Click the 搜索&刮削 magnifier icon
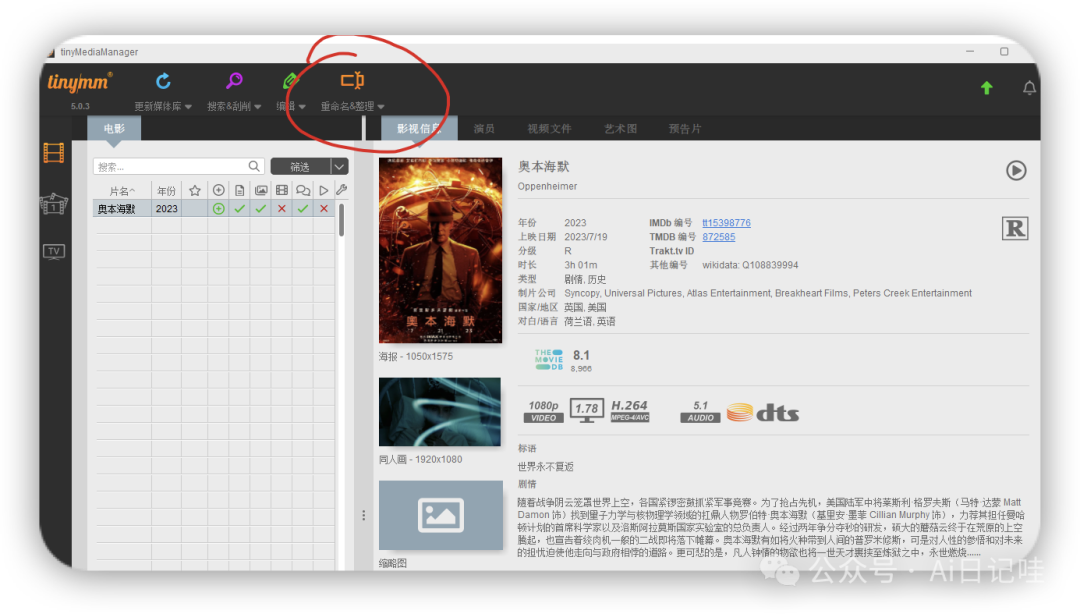Viewport: 1080px width, 614px height. 234,81
